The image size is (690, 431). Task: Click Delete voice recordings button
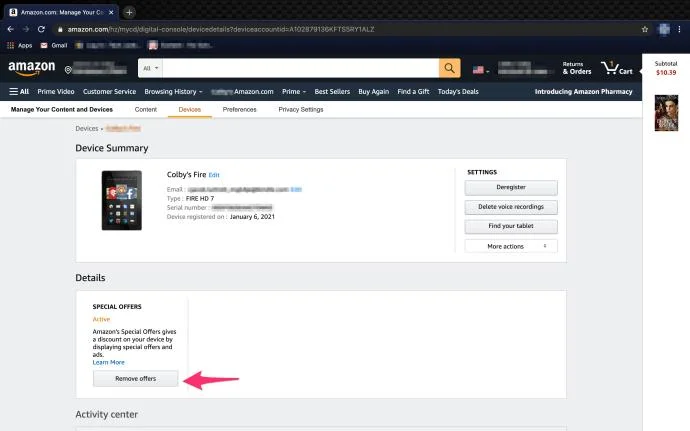tap(511, 207)
